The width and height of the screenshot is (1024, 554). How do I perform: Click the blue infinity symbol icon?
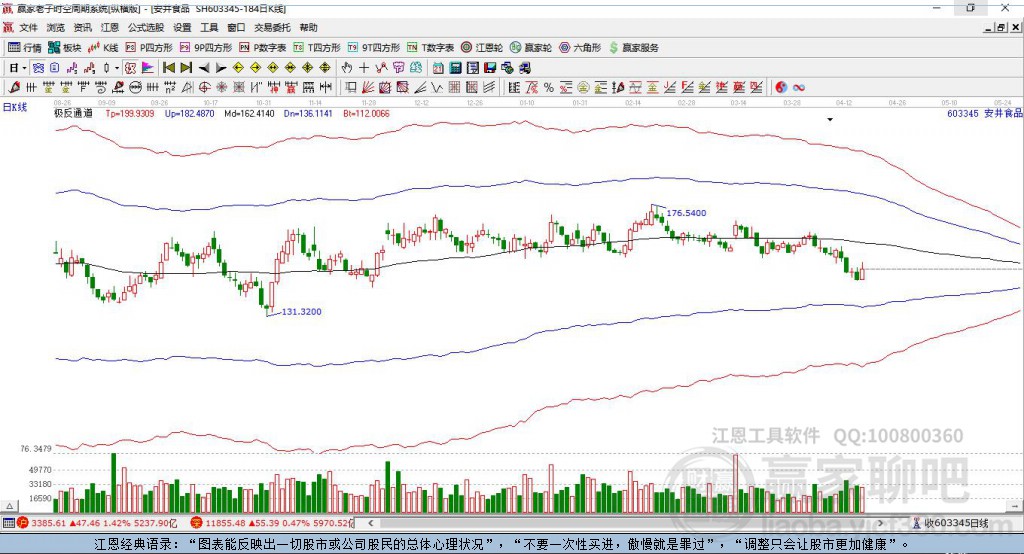(x=799, y=88)
